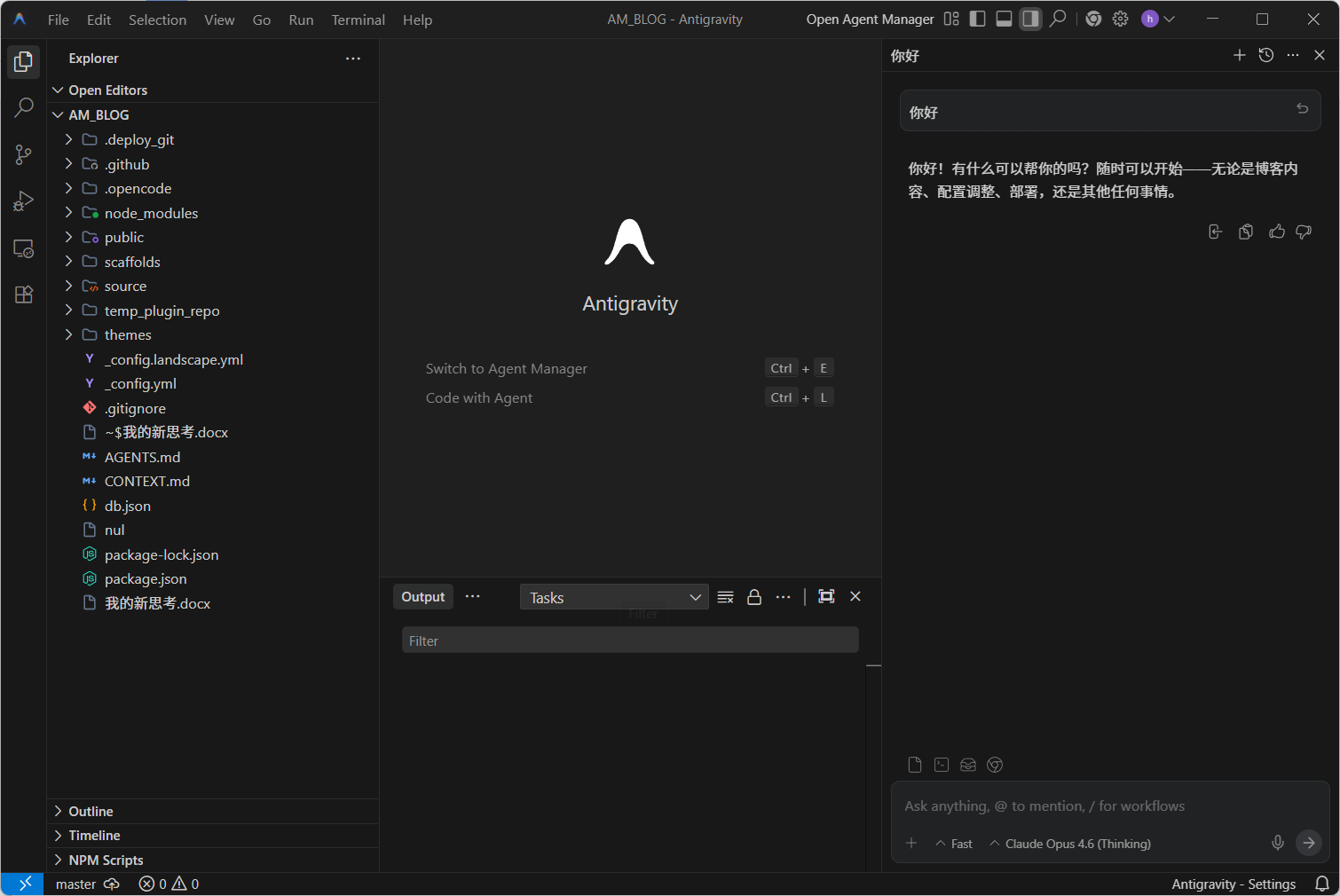Open the Tasks output channel dropdown

[x=614, y=598]
